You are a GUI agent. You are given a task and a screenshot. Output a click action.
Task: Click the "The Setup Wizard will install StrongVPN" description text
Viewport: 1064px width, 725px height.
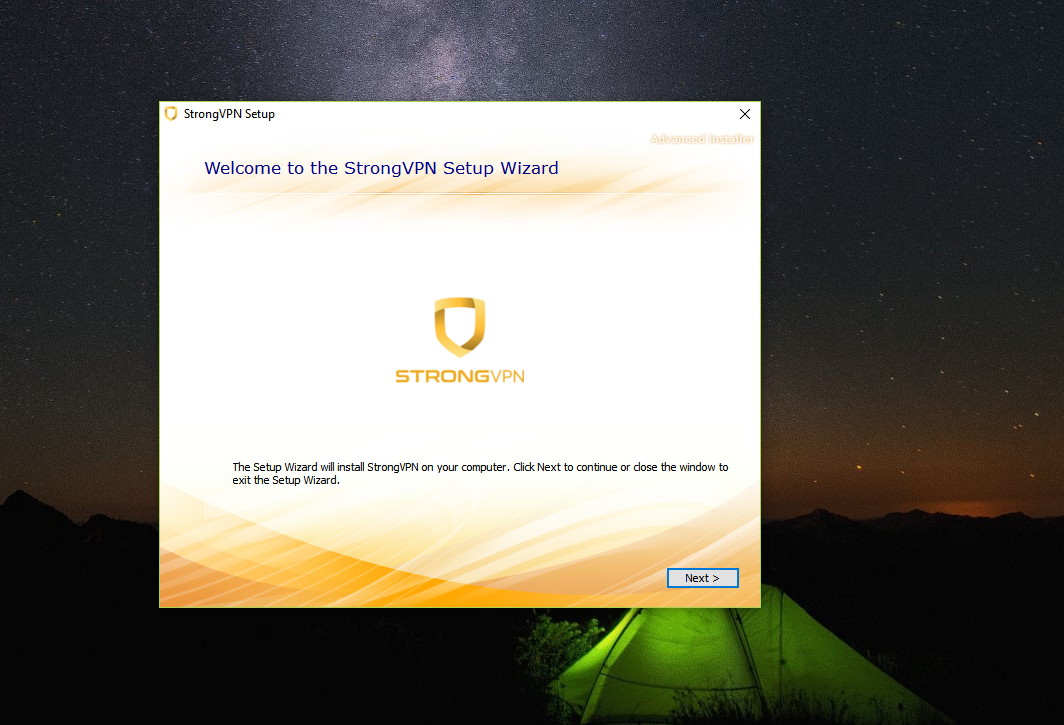[480, 473]
